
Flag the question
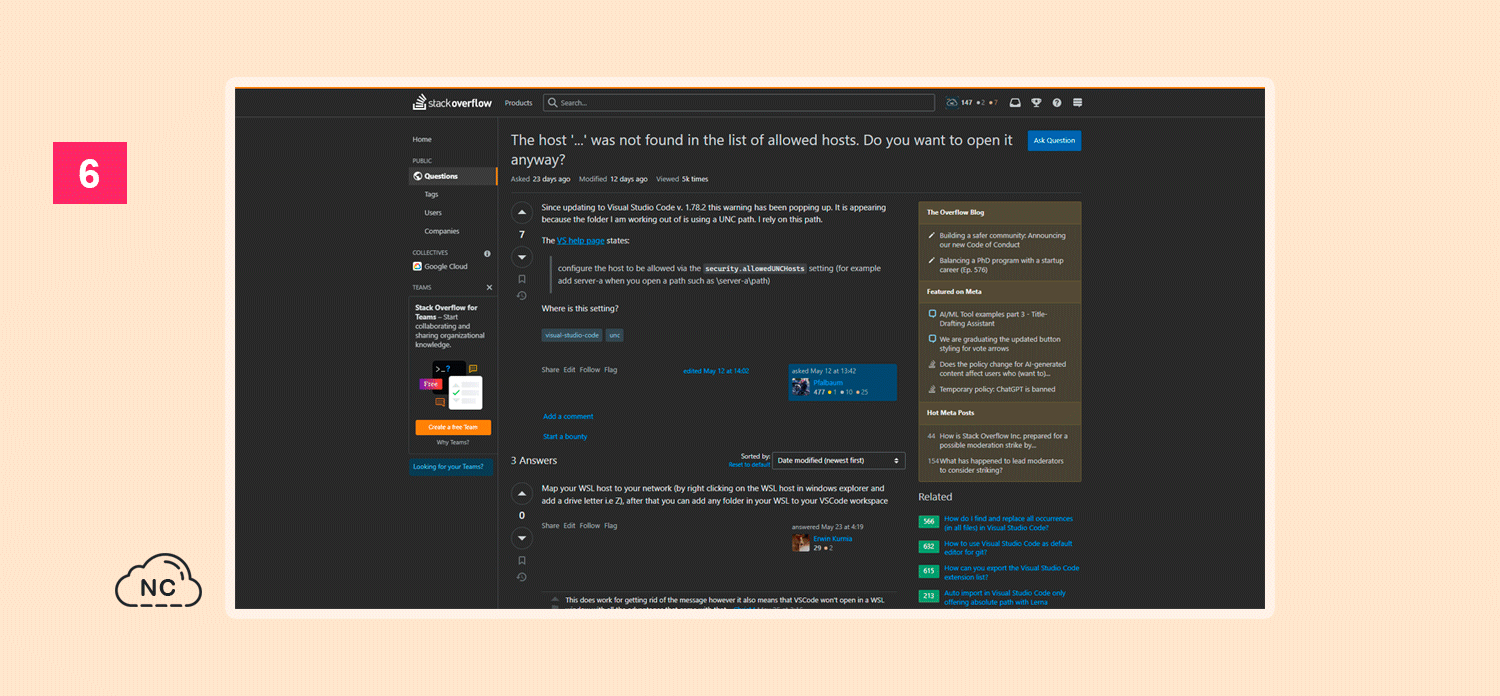click(x=610, y=370)
